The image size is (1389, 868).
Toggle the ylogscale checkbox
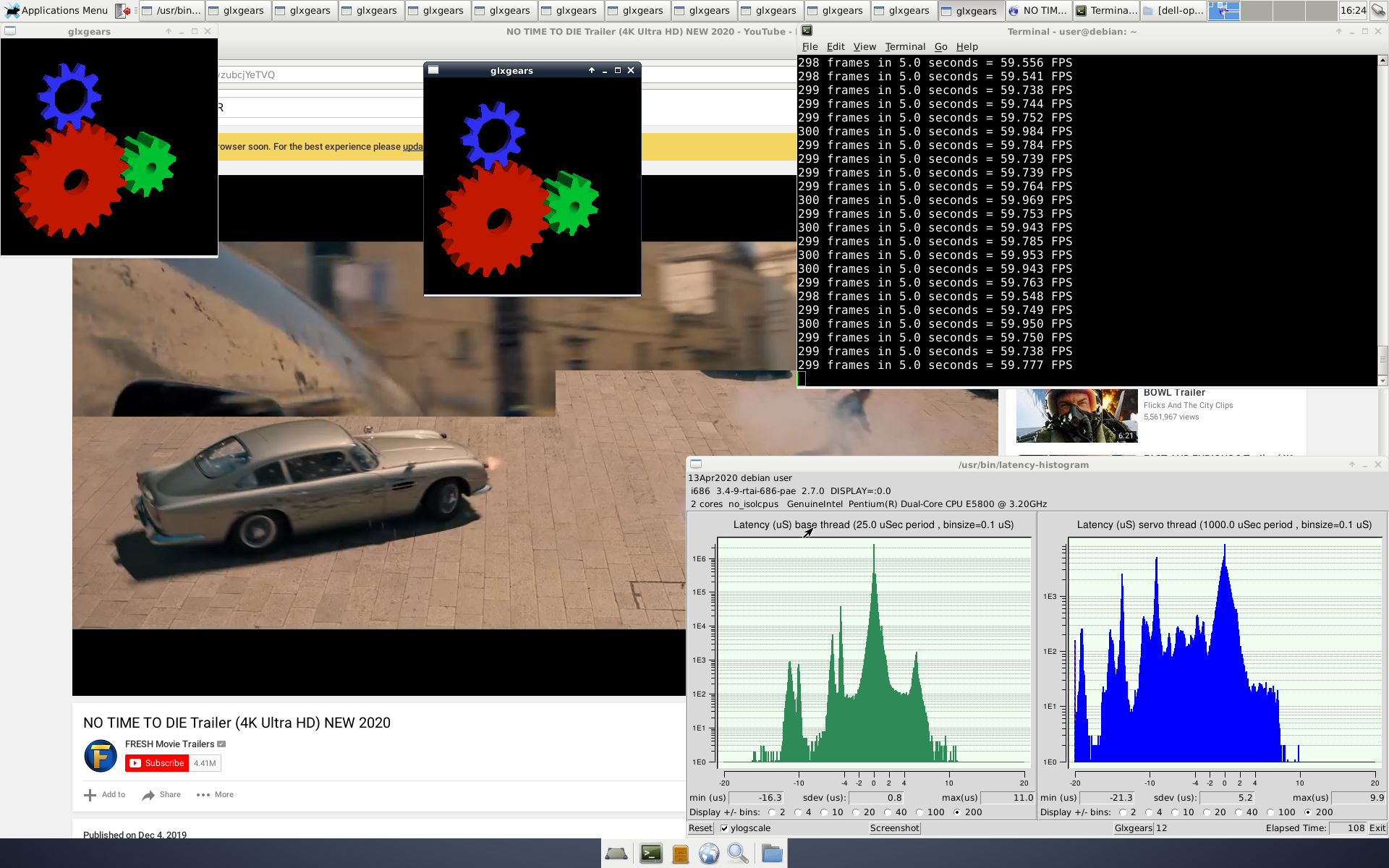point(724,828)
